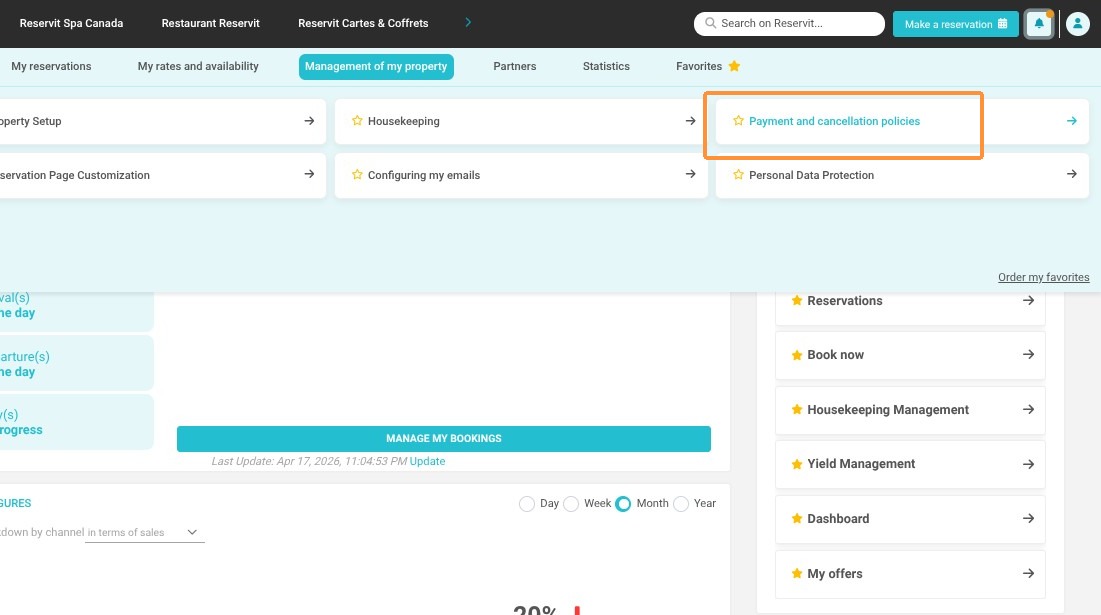Image resolution: width=1101 pixels, height=615 pixels.
Task: Open the Partners menu
Action: pyautogui.click(x=515, y=66)
